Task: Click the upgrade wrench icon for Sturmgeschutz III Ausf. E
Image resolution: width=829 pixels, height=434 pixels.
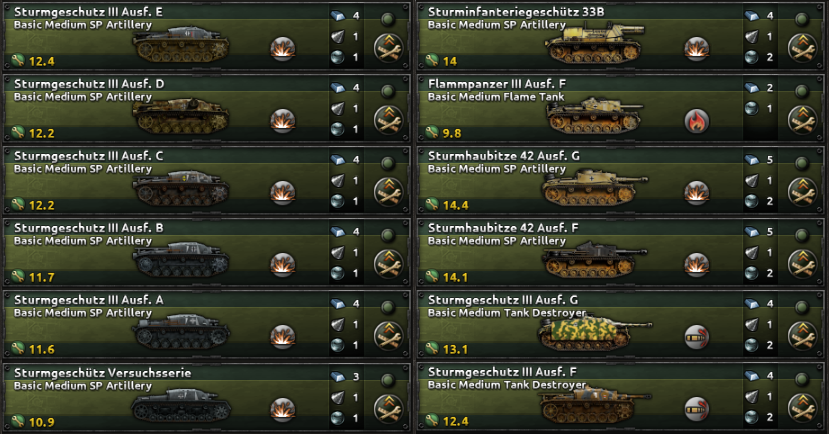Action: [x=389, y=48]
